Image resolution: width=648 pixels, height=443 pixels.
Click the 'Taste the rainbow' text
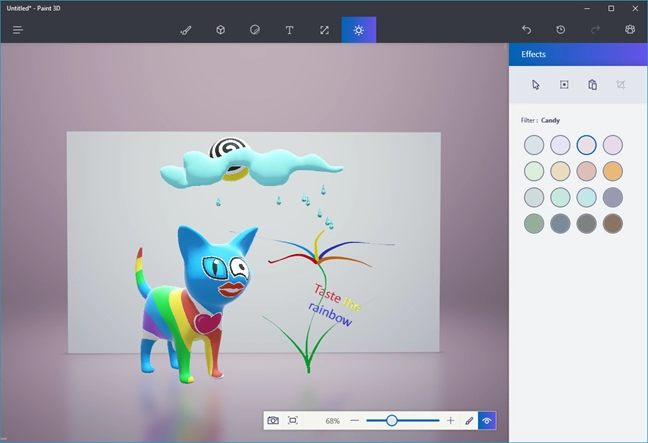pos(336,305)
